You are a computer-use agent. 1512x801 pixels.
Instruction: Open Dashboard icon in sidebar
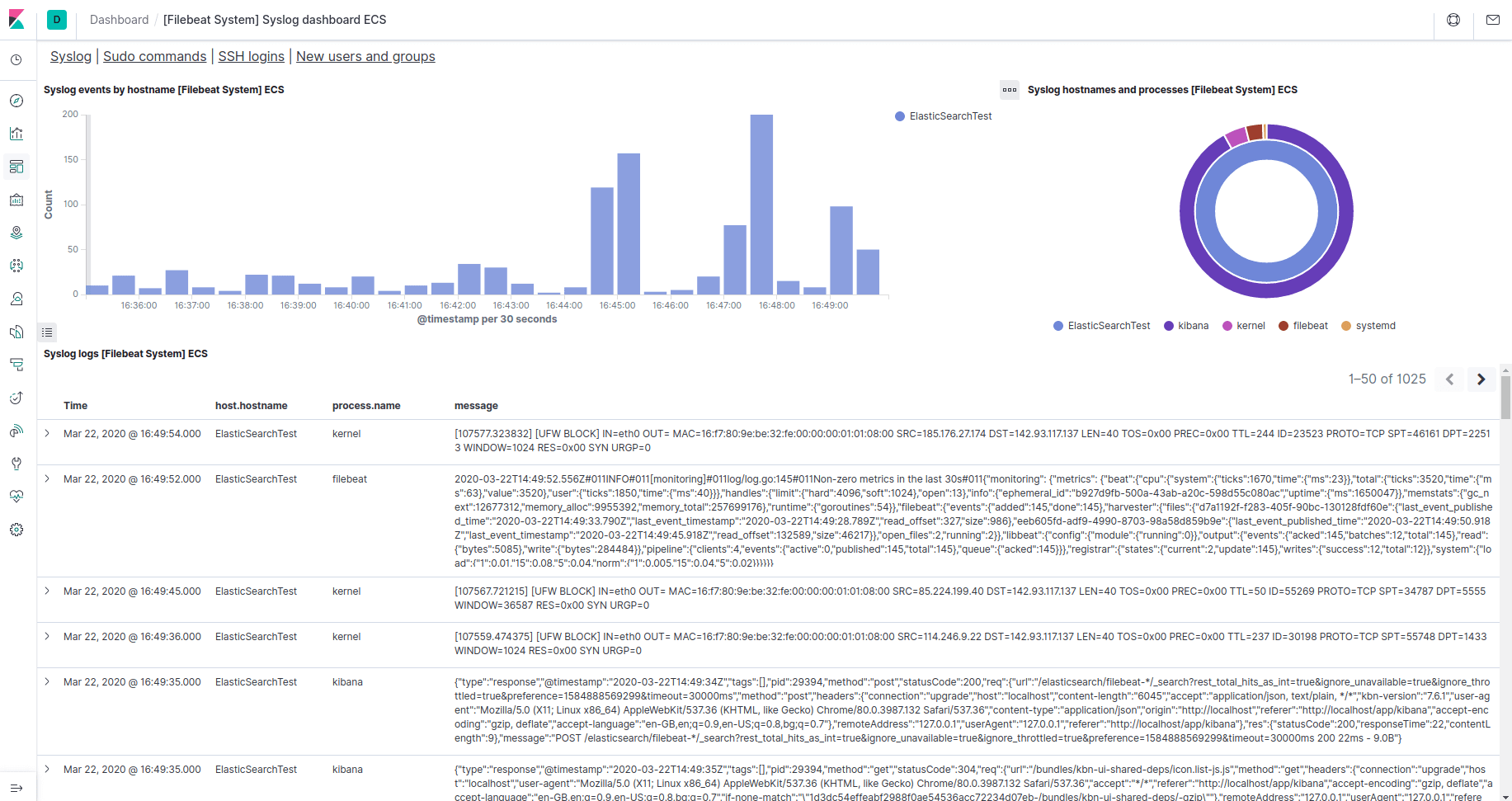coord(16,167)
